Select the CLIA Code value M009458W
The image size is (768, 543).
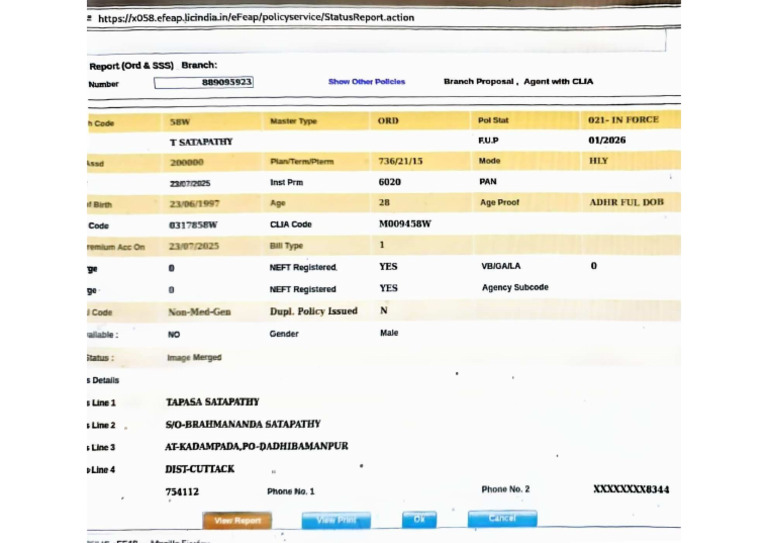pos(405,224)
